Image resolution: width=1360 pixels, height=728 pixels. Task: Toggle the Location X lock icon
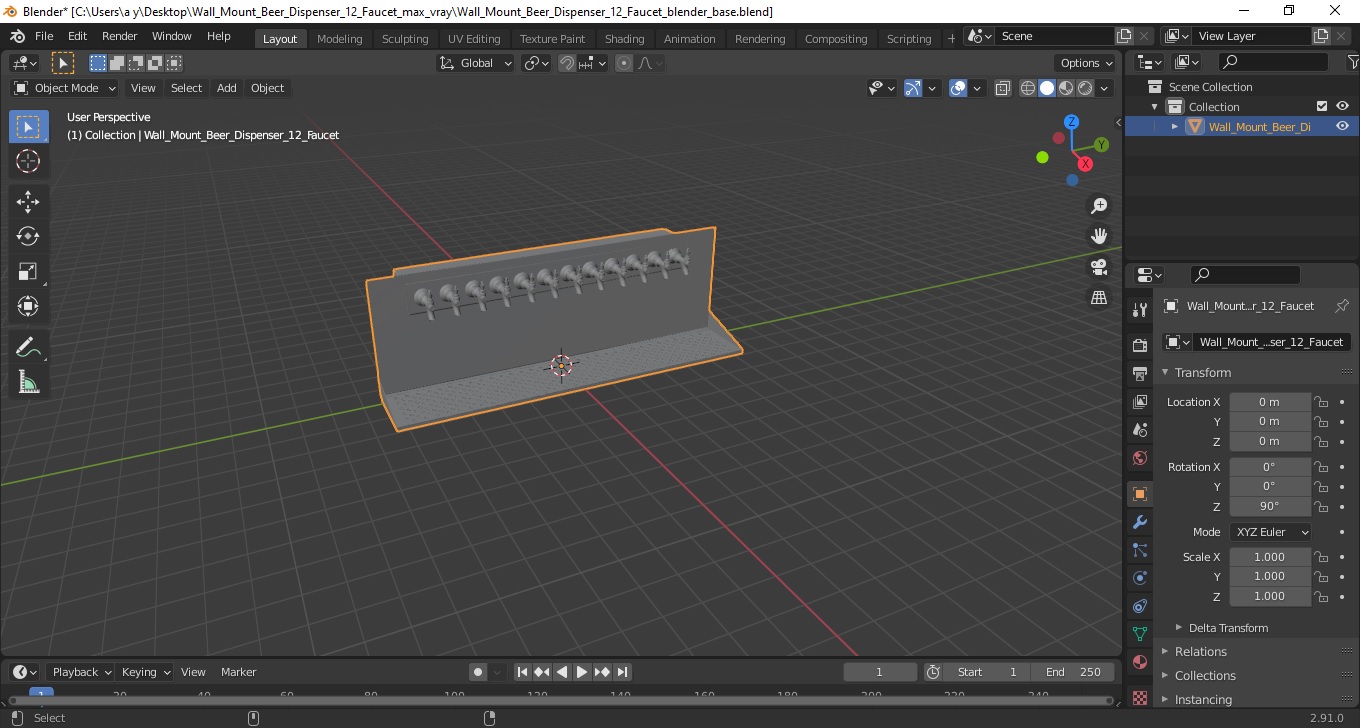[1321, 402]
